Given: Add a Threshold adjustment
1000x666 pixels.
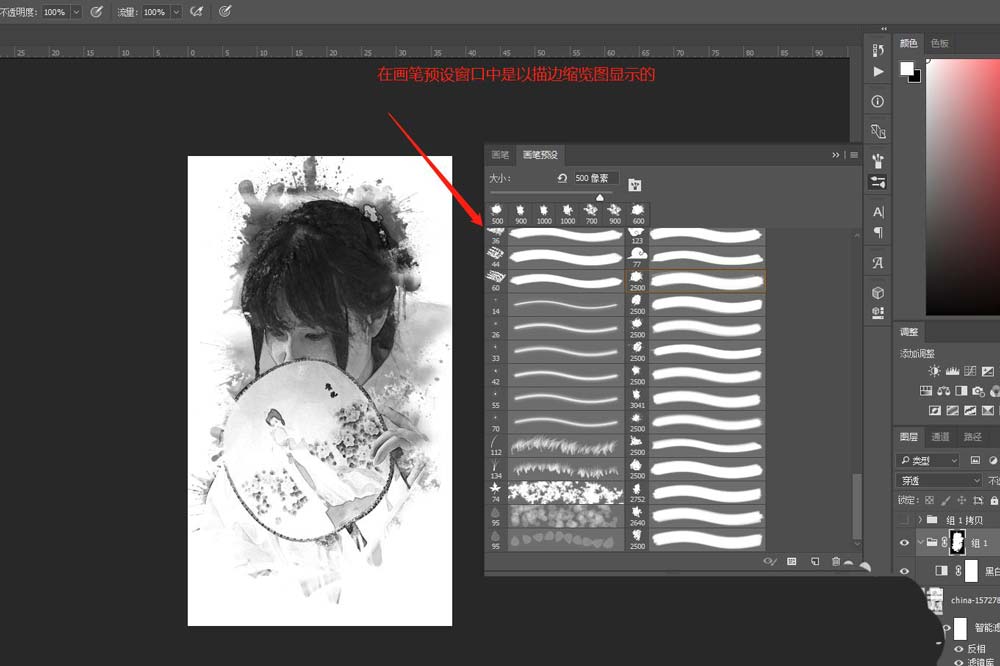Looking at the screenshot, I should coord(970,410).
